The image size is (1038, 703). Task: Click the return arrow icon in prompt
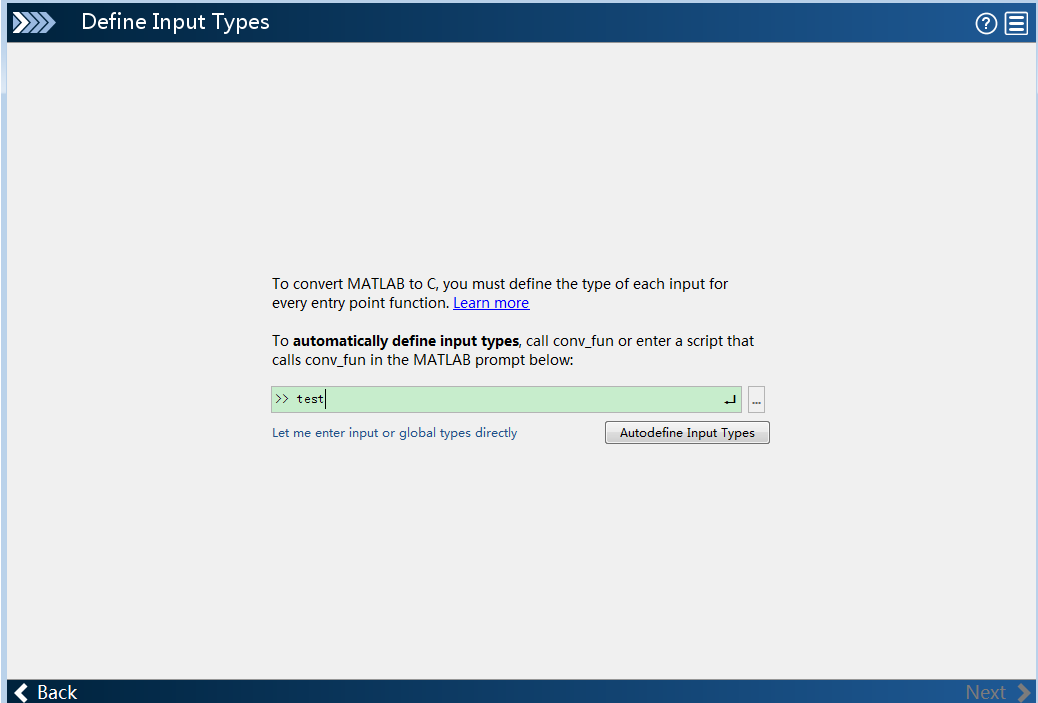coord(730,400)
